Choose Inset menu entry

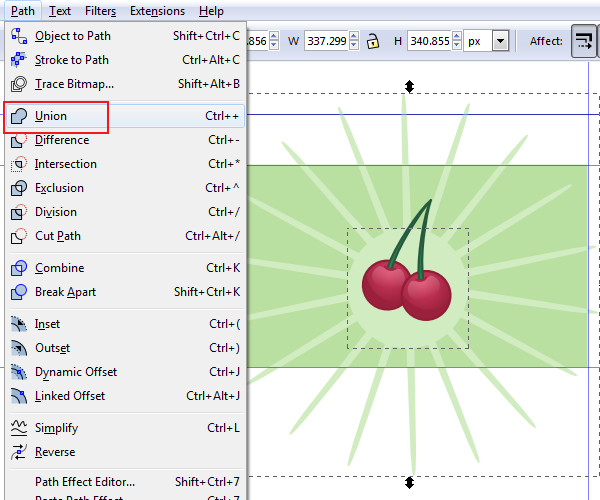[x=126, y=324]
